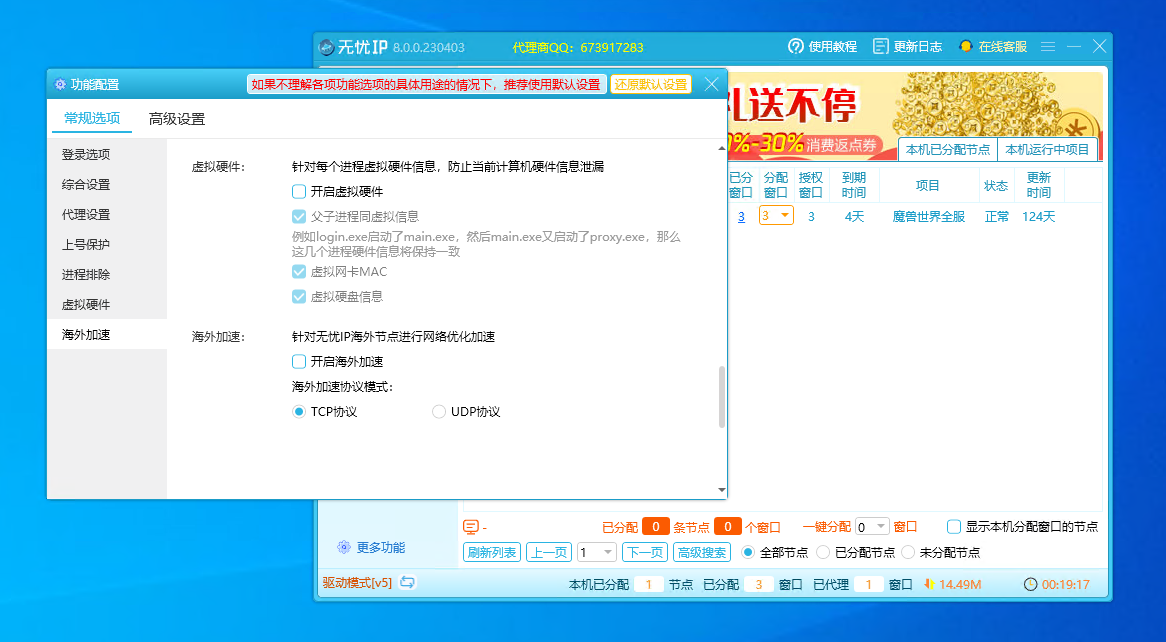Screen dimensions: 1166x642
Task: Open the 更新日志 changelog
Action: pyautogui.click(x=907, y=47)
